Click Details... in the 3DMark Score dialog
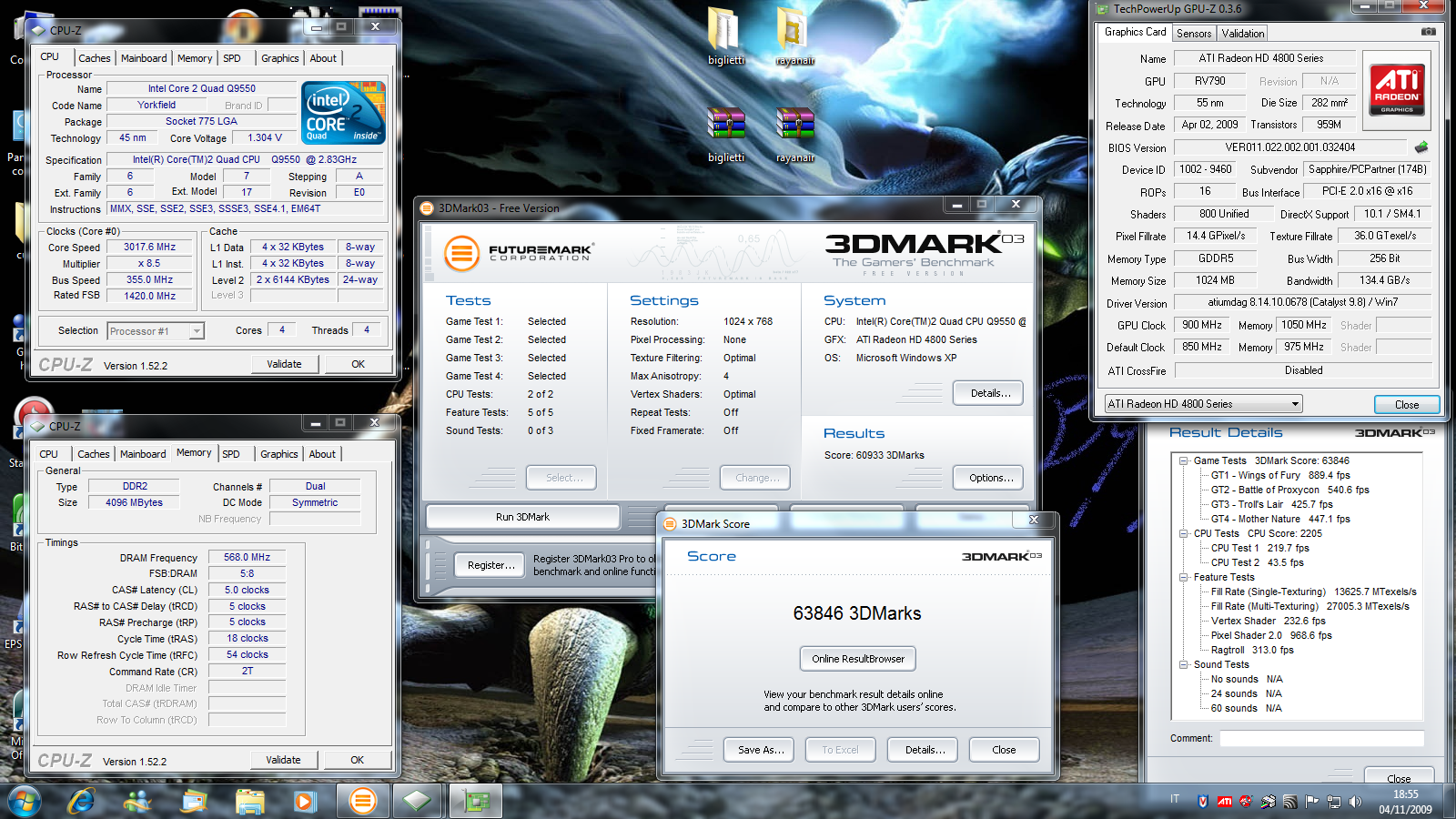The image size is (1456, 819). pos(924,750)
